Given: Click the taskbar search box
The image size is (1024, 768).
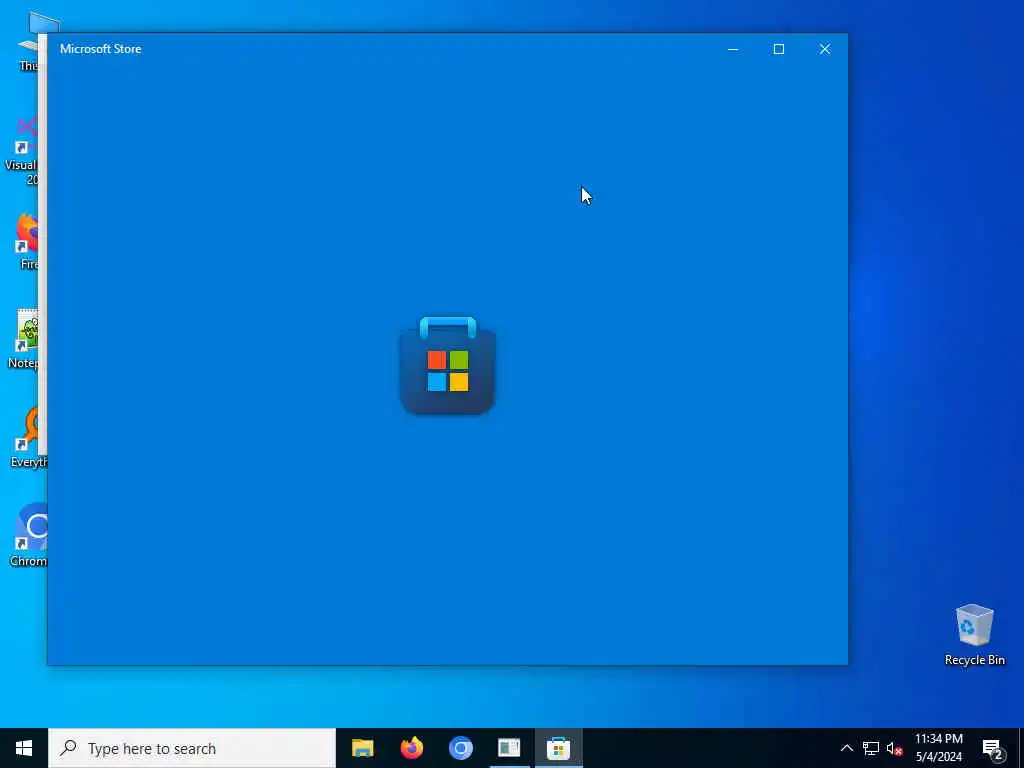Looking at the screenshot, I should tap(192, 748).
